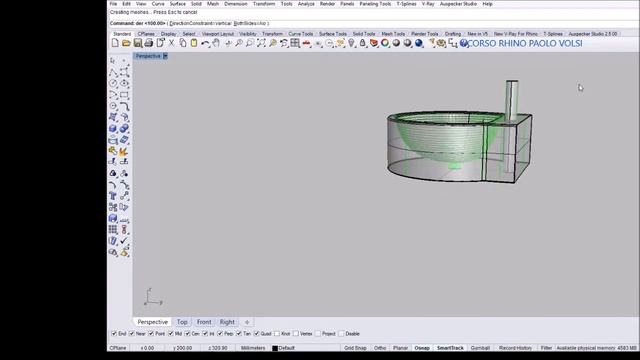Open the File menu
The height and width of the screenshot is (360, 640).
(x=113, y=4)
